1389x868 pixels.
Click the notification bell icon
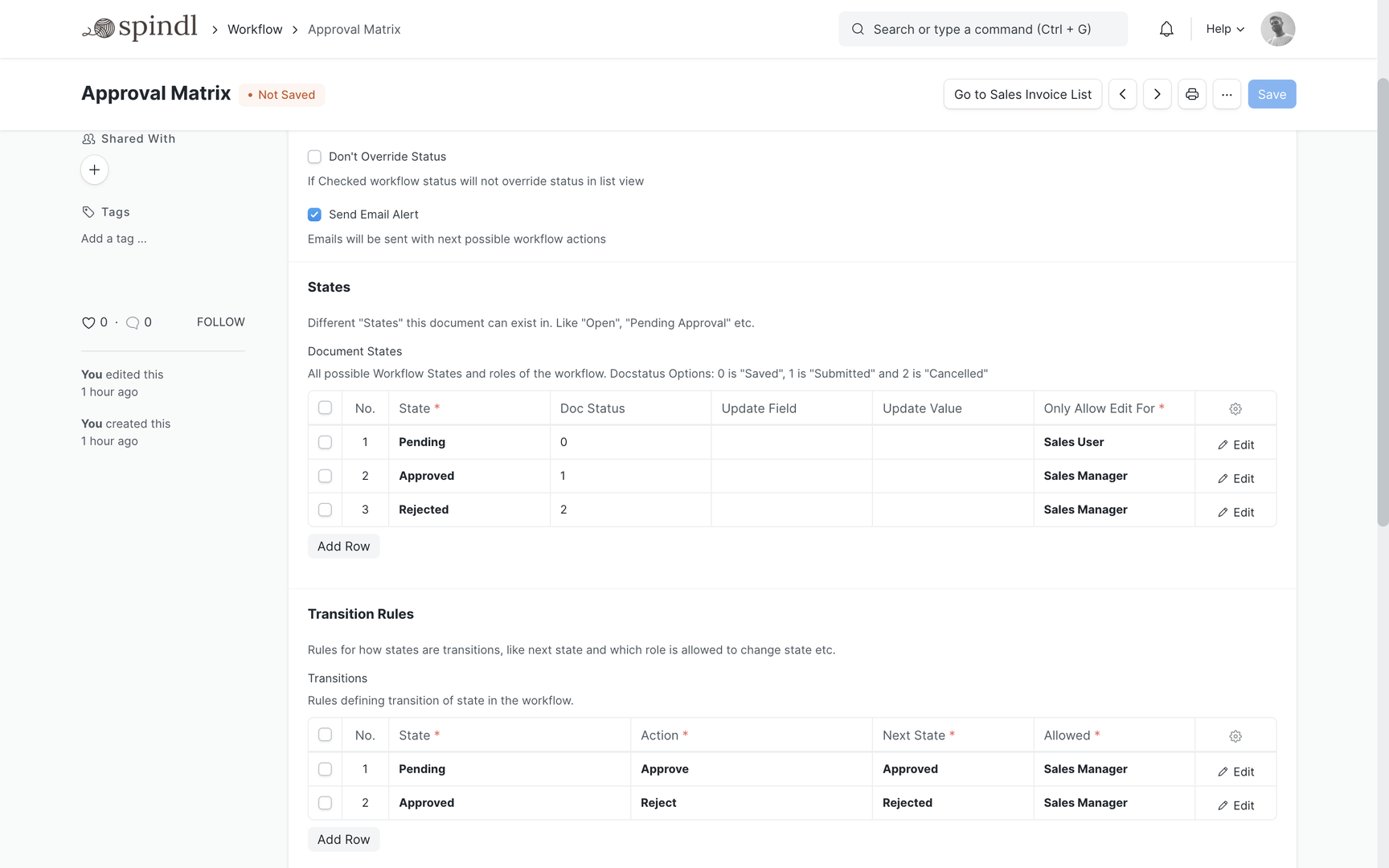click(x=1166, y=28)
